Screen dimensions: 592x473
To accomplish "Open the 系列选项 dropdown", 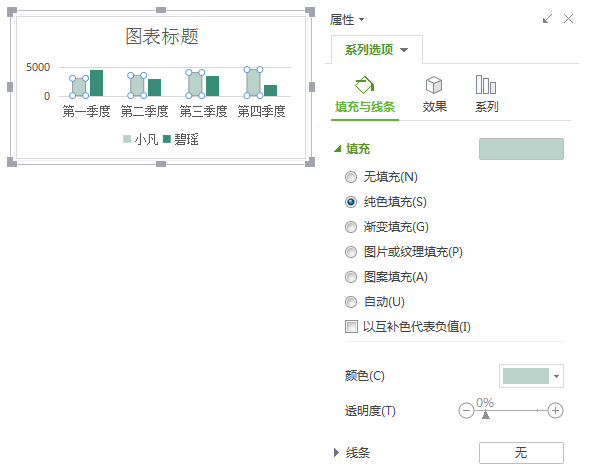I will click(404, 50).
